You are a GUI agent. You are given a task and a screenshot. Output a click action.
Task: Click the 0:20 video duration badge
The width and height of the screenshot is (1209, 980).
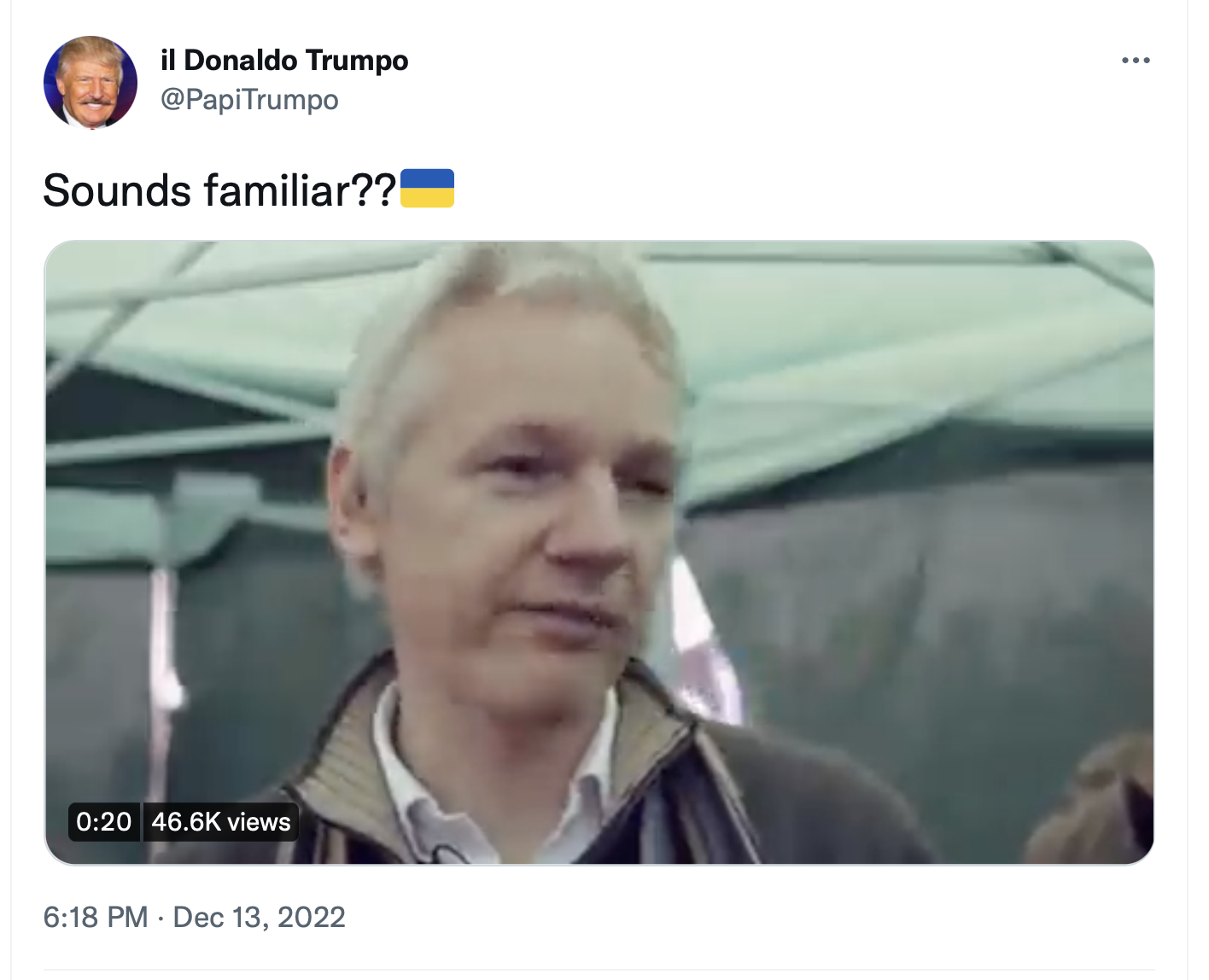[x=103, y=822]
